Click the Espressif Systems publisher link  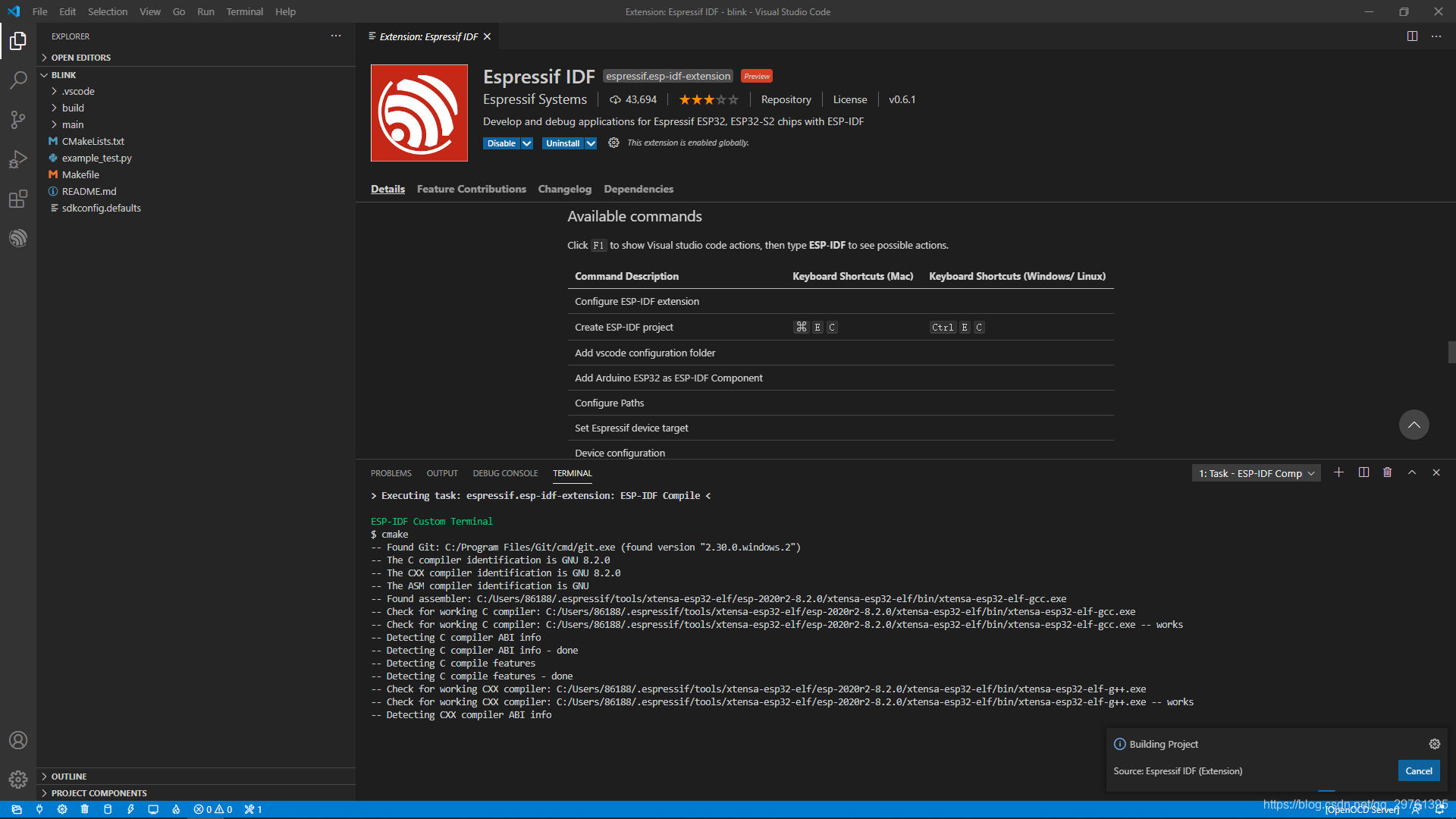tap(535, 99)
